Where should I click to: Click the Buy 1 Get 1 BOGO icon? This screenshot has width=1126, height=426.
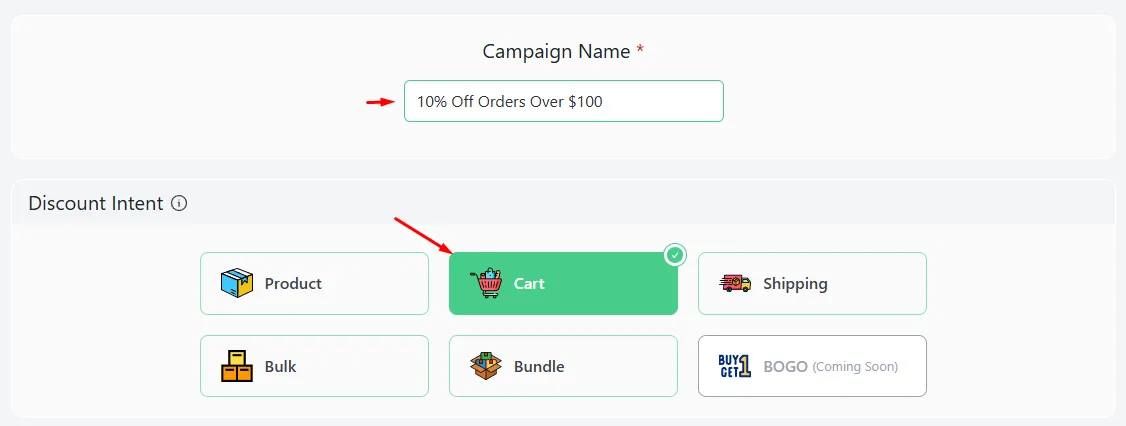click(735, 366)
